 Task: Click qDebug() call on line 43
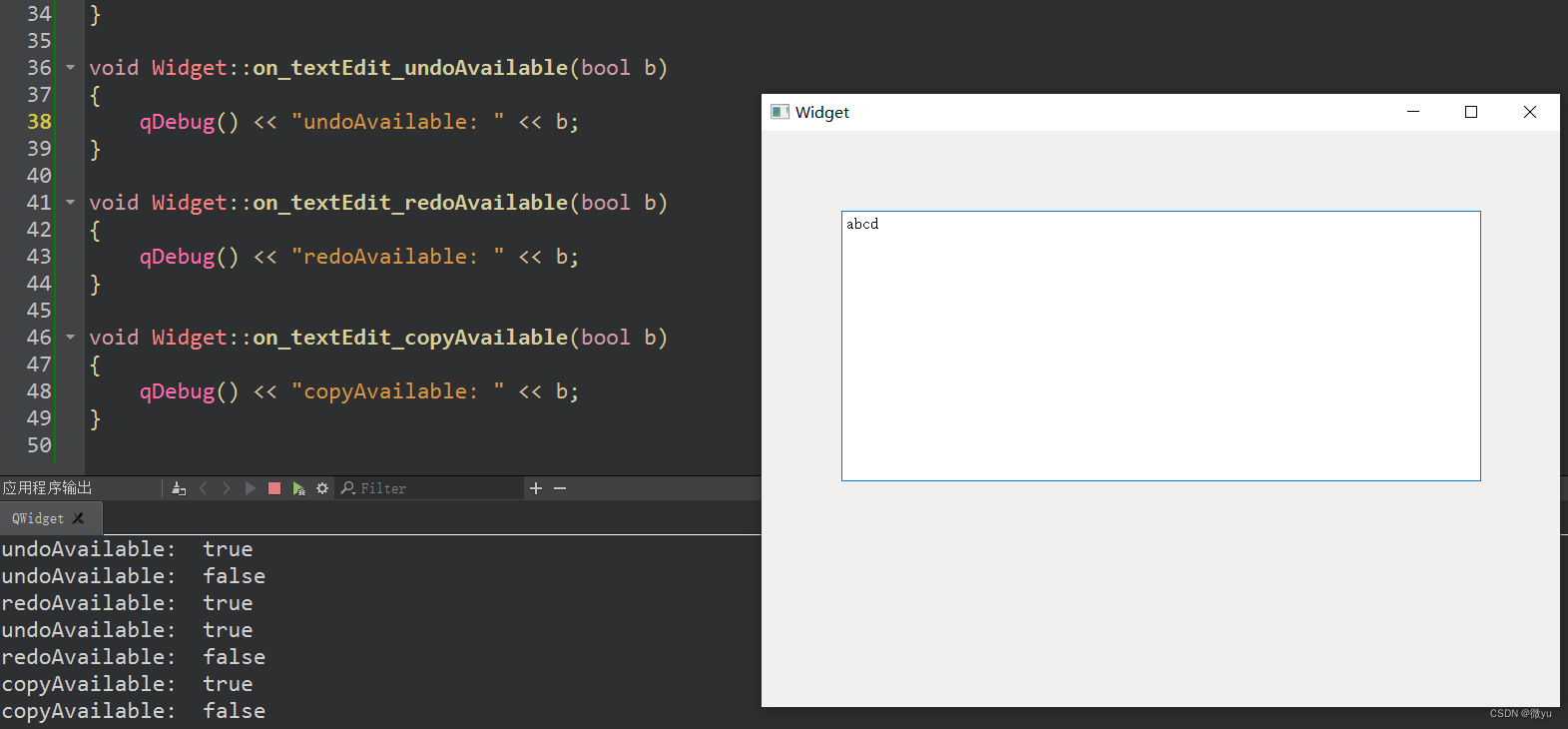[190, 257]
